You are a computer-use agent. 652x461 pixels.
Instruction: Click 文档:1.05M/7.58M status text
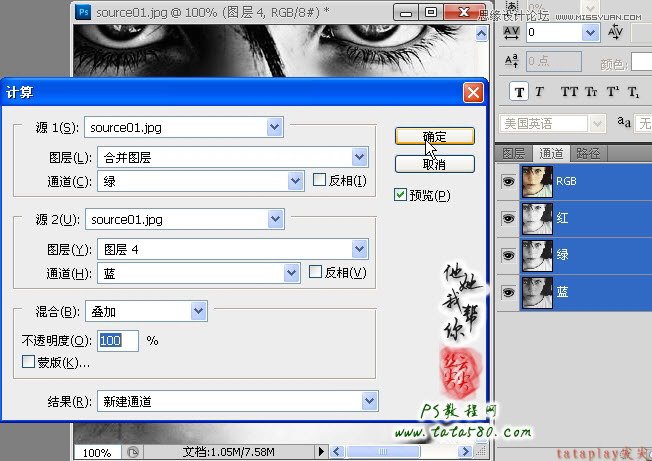[x=229, y=451]
